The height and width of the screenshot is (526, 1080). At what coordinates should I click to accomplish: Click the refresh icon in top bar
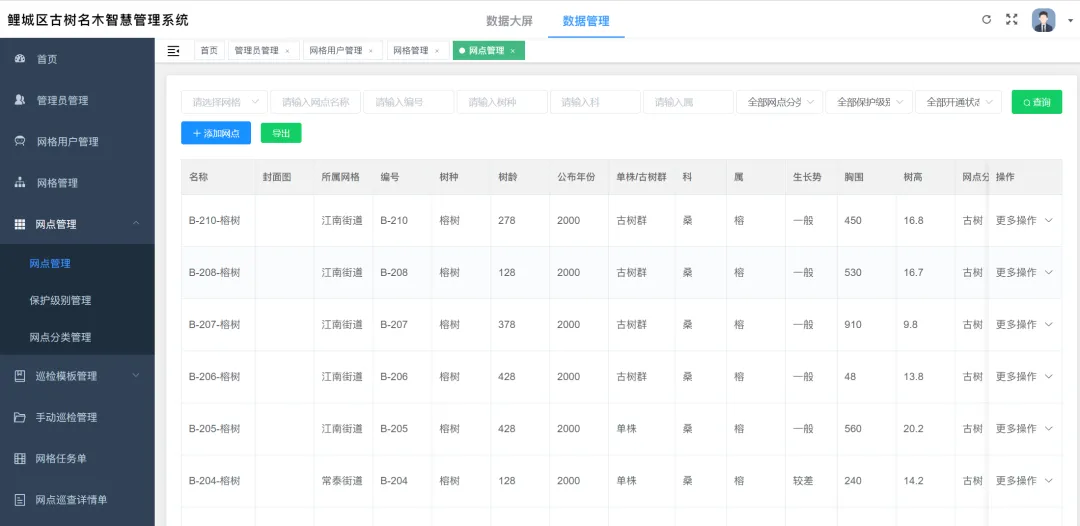986,19
